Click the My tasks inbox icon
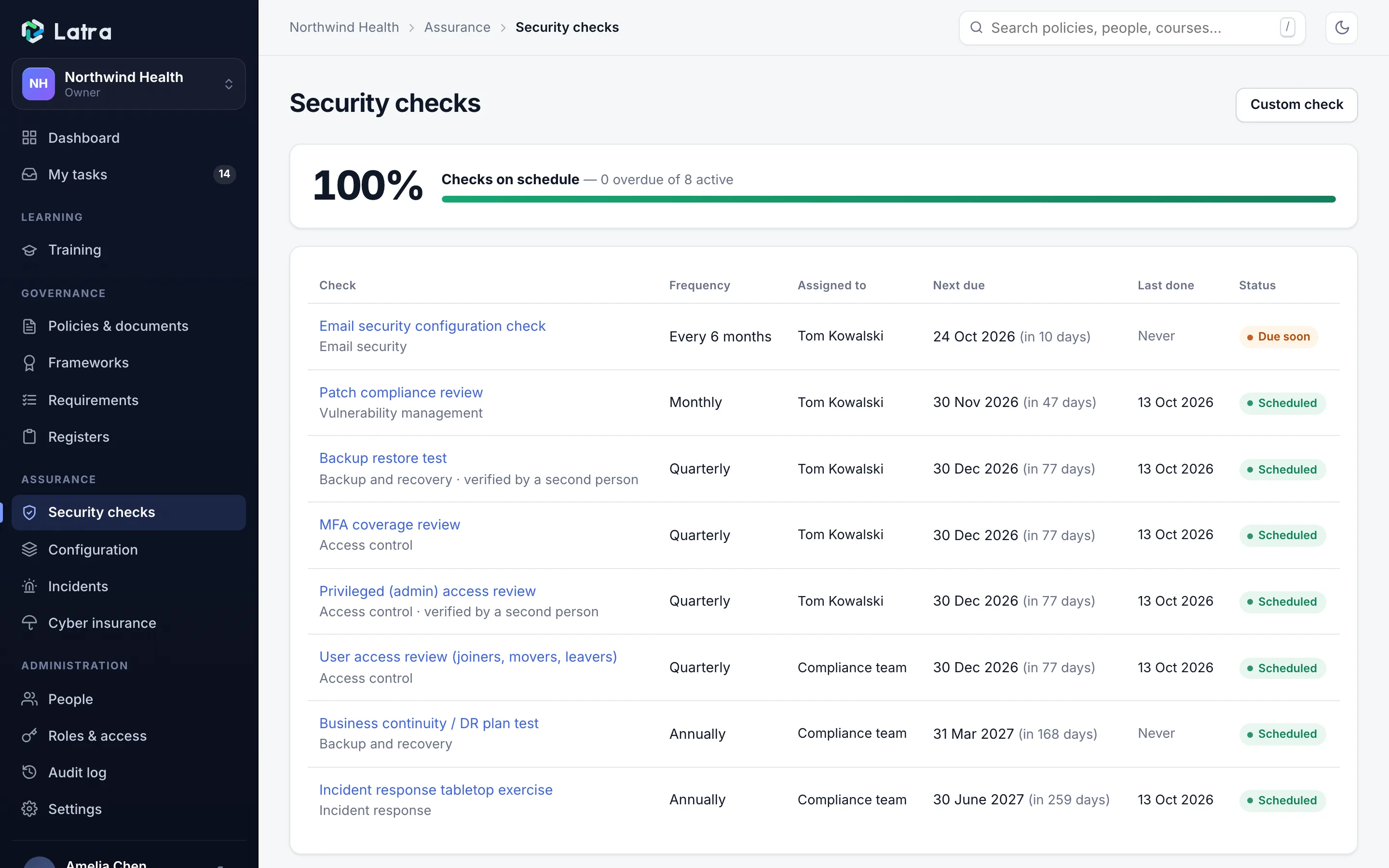This screenshot has height=868, width=1389. click(29, 175)
